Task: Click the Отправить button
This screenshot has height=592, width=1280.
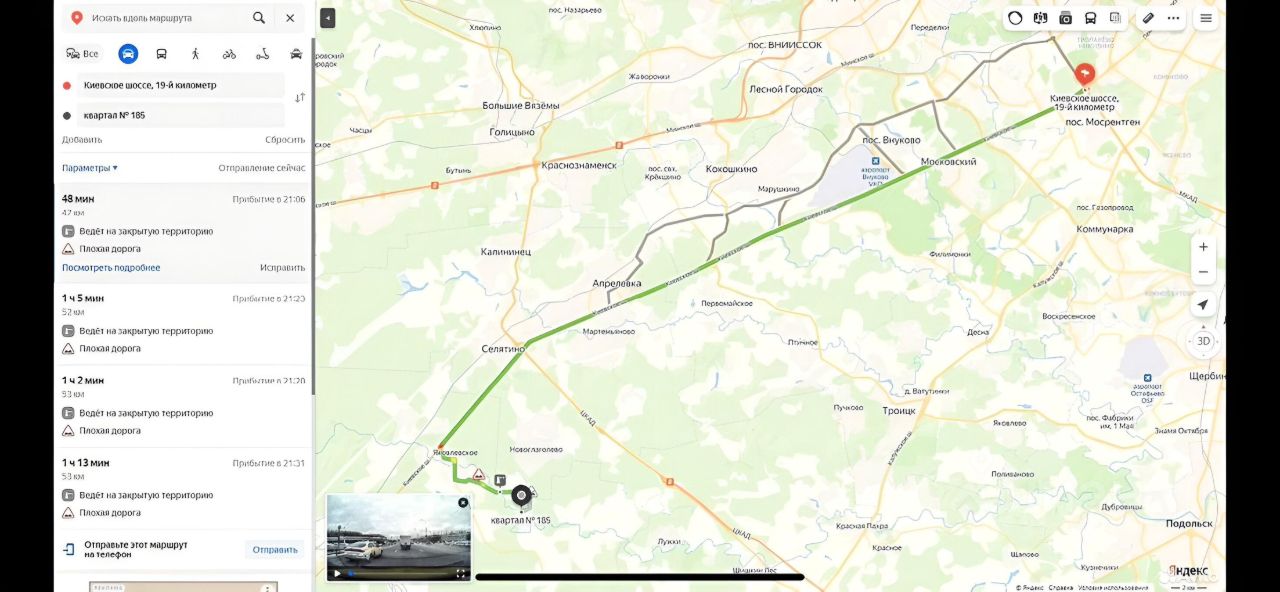Action: (275, 549)
